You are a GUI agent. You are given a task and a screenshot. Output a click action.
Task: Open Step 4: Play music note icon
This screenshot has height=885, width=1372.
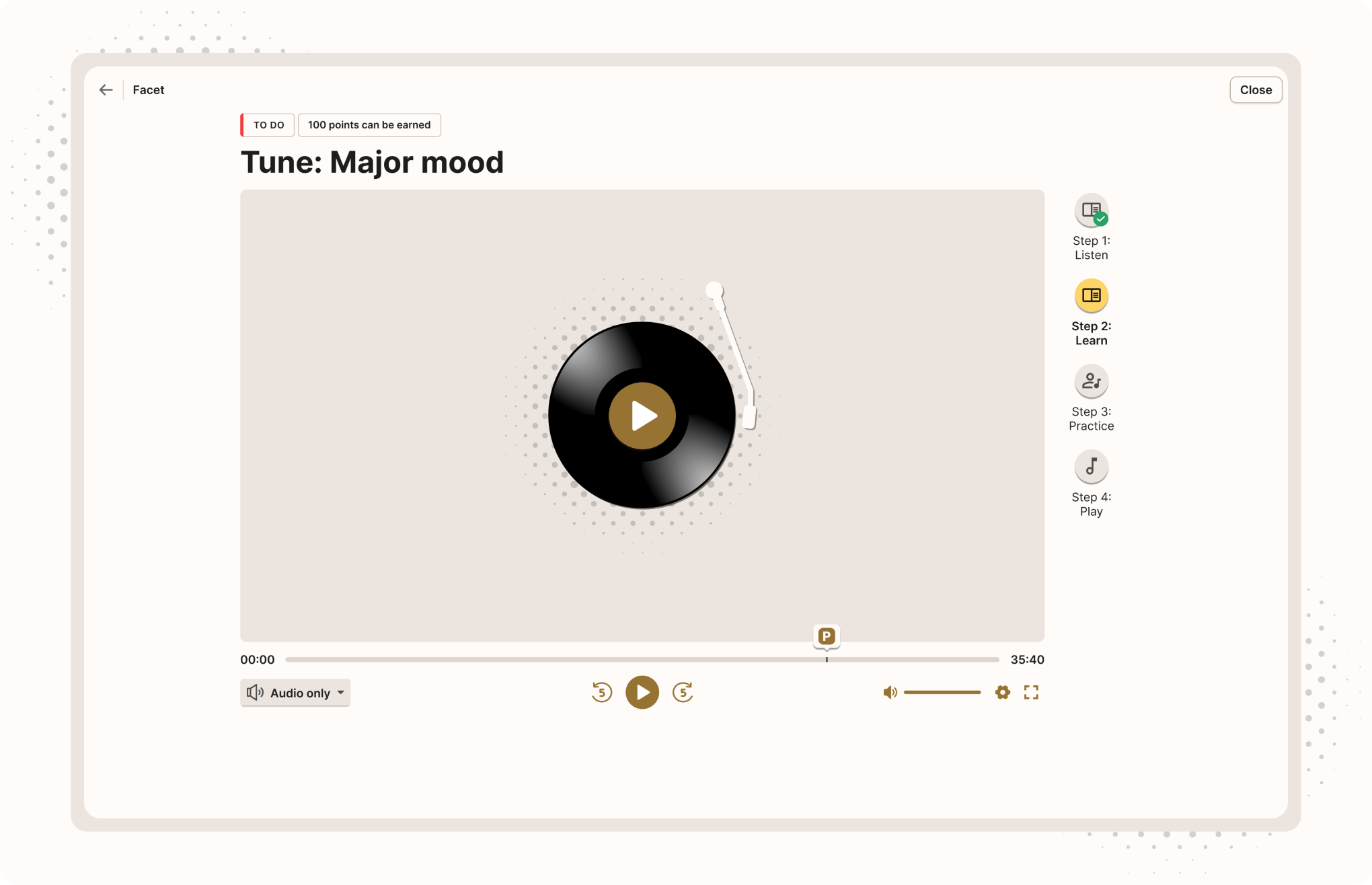click(1091, 467)
